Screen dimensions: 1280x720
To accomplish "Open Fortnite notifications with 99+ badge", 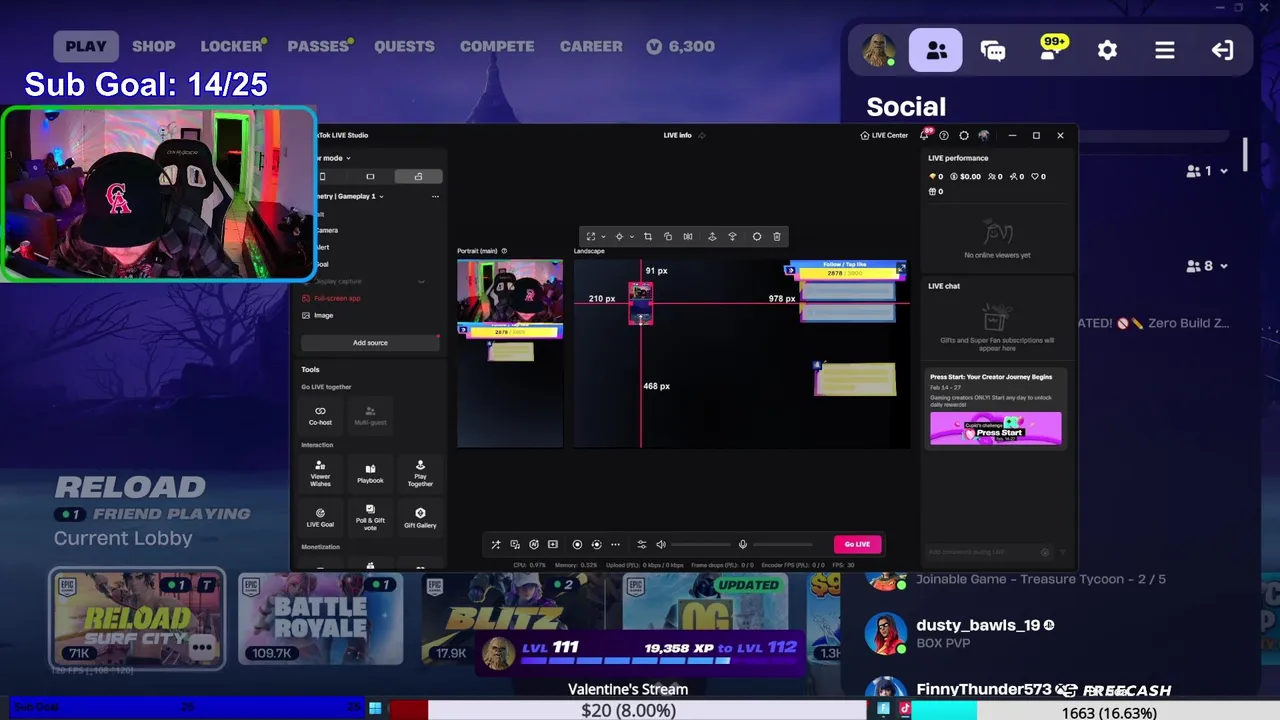I will 1051,48.
